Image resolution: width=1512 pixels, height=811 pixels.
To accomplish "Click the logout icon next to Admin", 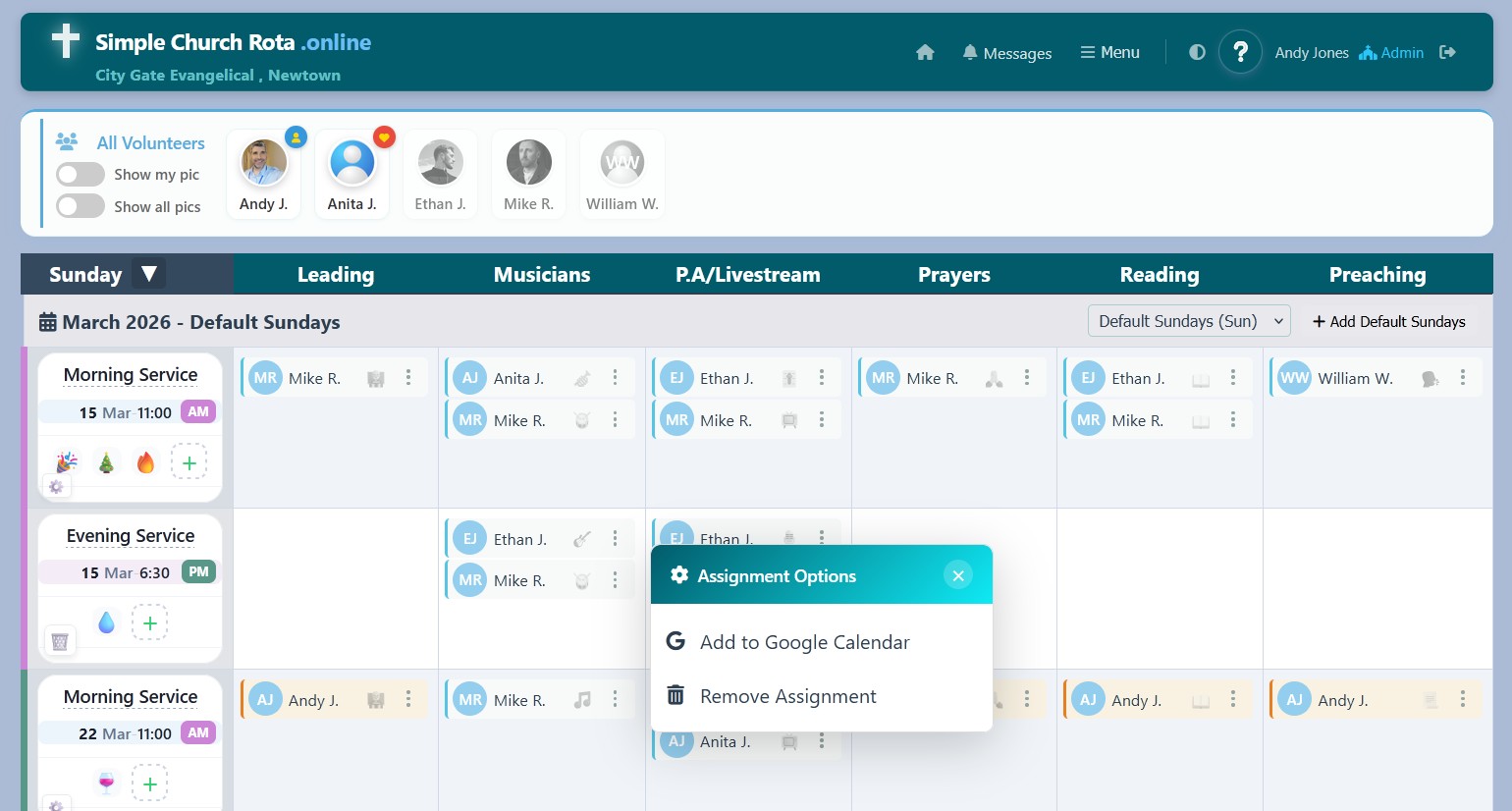I will tap(1448, 52).
